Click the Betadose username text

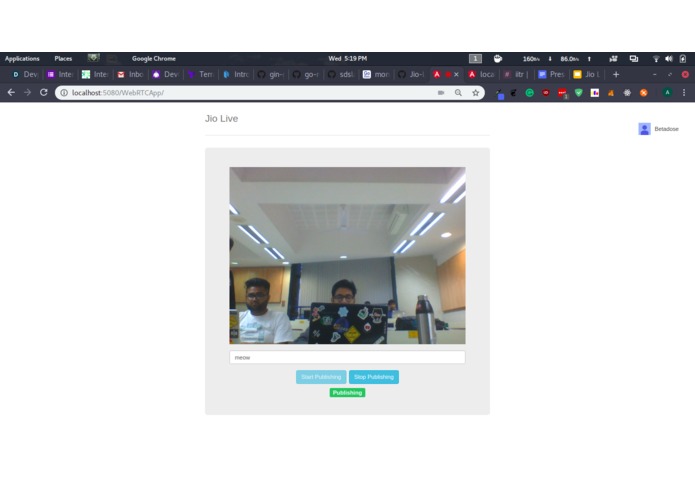[x=666, y=129]
